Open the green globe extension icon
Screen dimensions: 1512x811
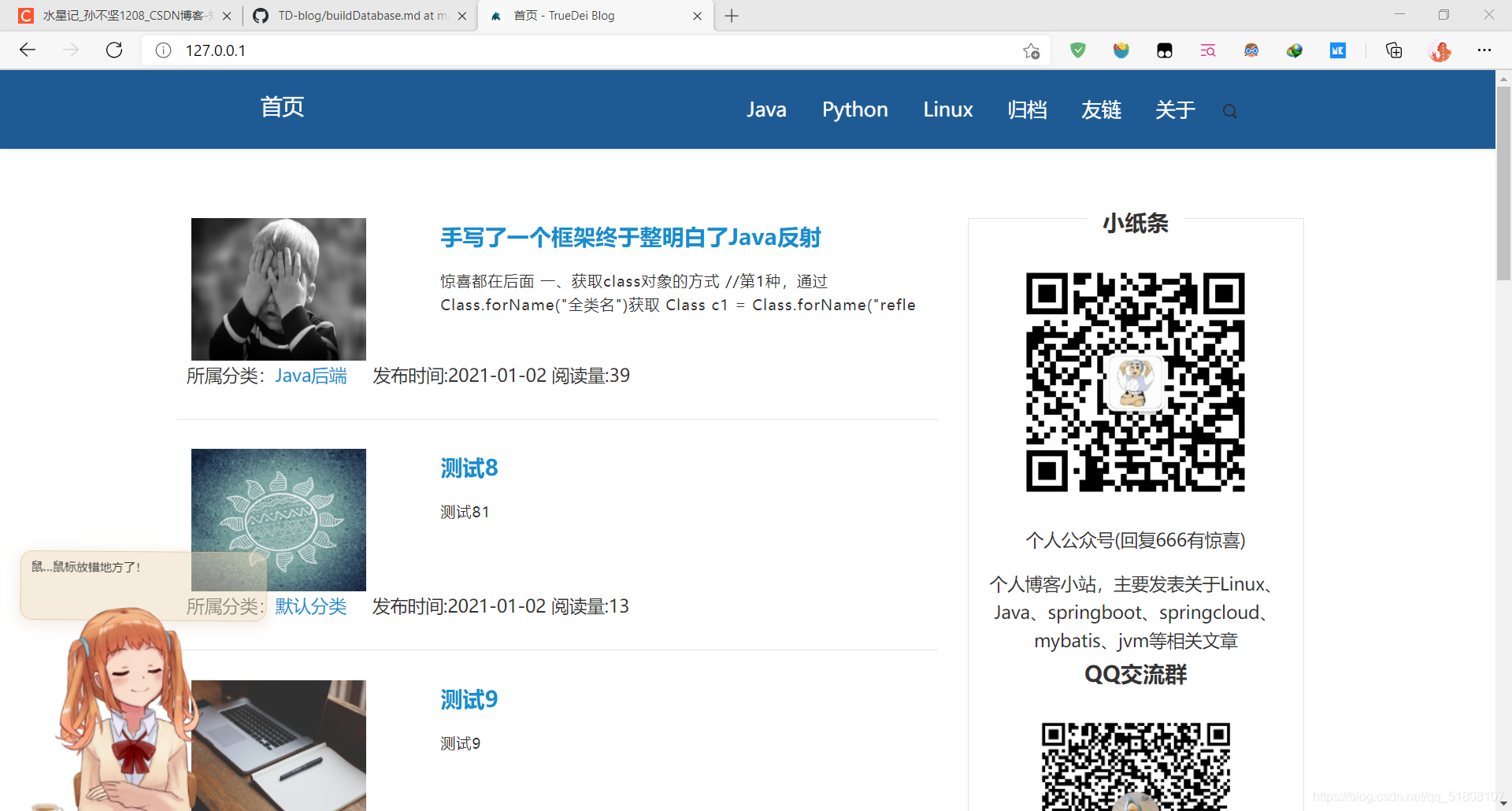pos(1295,50)
